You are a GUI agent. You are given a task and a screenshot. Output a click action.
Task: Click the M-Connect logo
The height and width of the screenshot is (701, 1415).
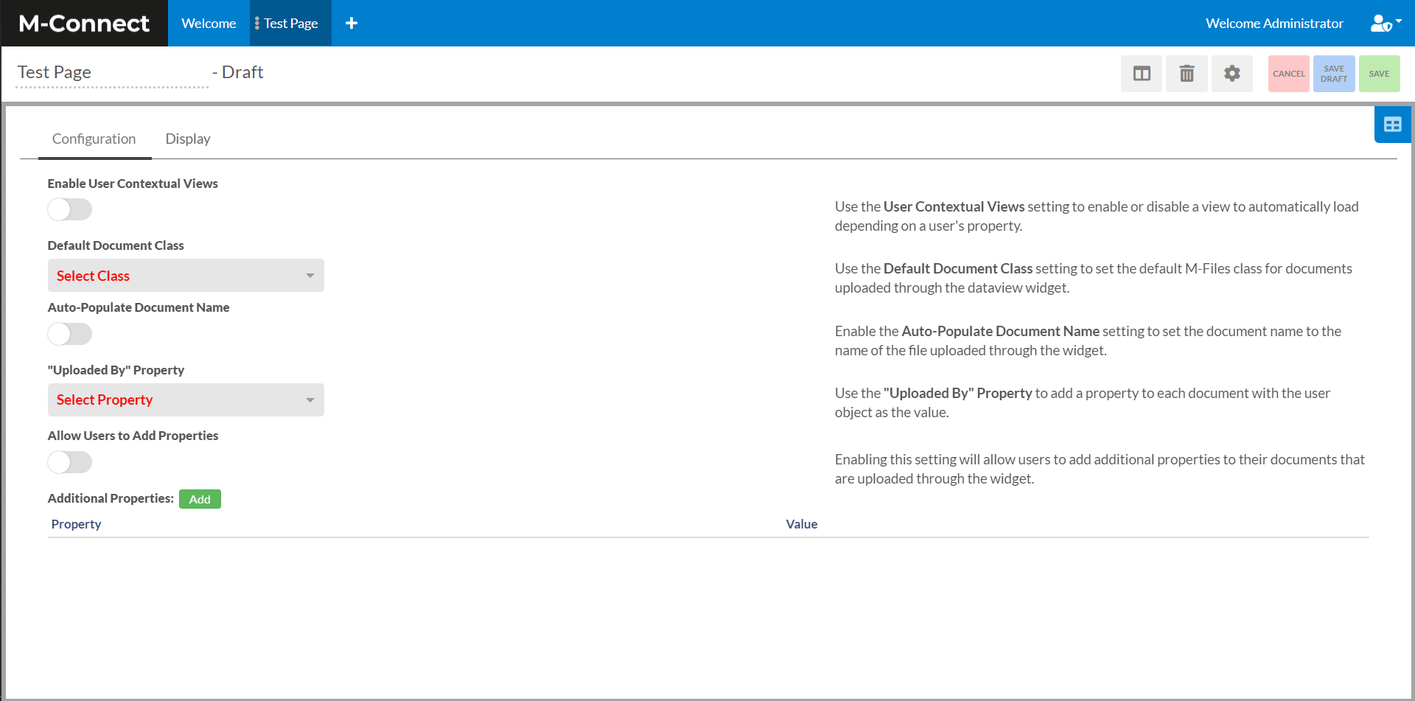pos(84,23)
